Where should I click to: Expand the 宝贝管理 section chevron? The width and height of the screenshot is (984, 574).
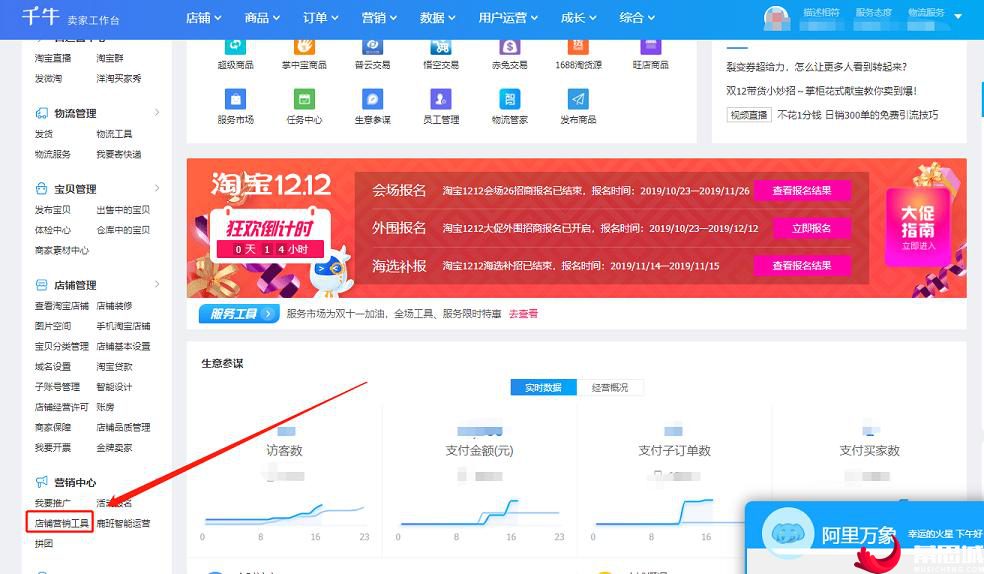(x=157, y=188)
